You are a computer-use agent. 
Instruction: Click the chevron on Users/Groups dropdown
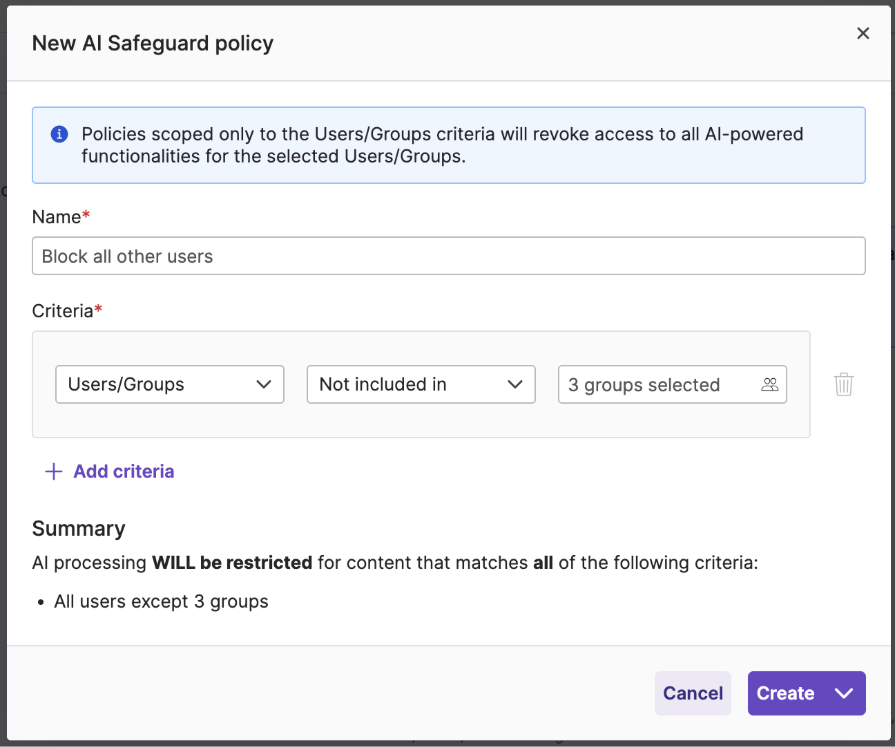click(264, 384)
